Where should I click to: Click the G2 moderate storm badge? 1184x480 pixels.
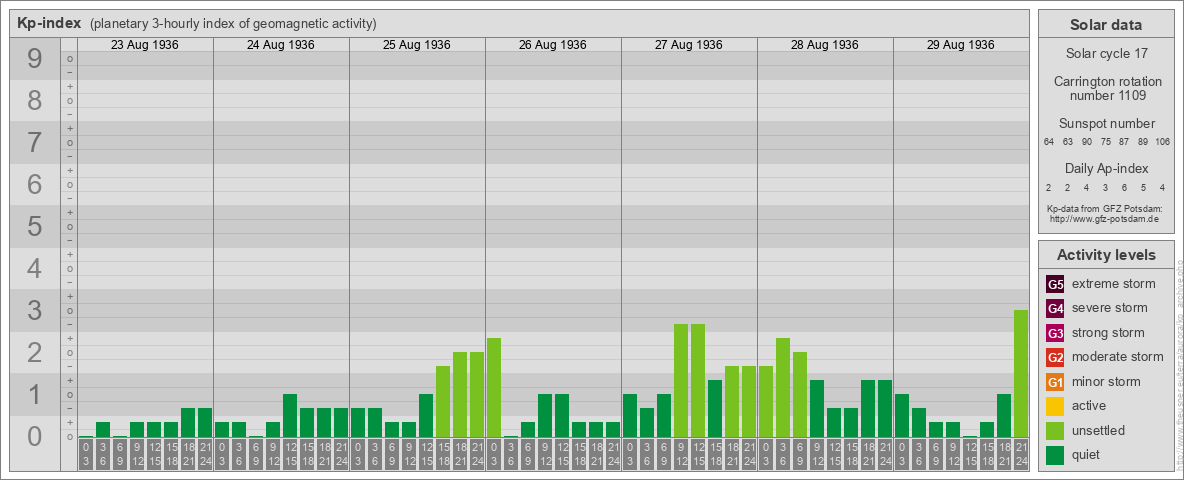1056,358
